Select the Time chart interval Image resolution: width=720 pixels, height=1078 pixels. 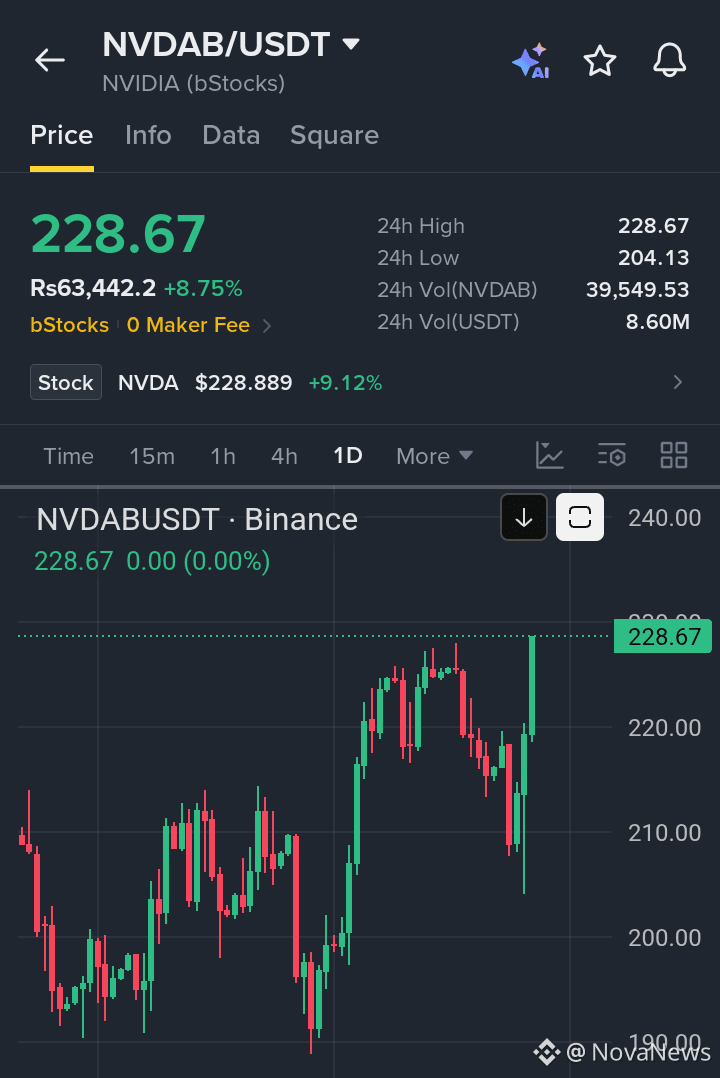[68, 456]
